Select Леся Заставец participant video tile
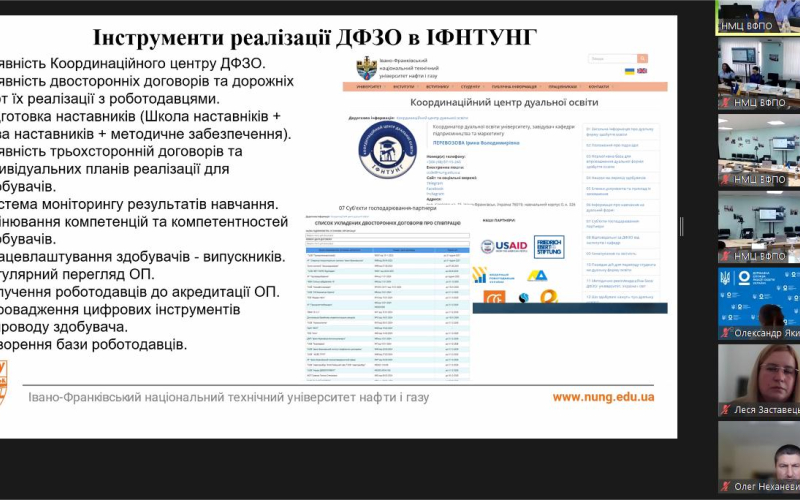Image resolution: width=800 pixels, height=500 pixels. (x=759, y=381)
